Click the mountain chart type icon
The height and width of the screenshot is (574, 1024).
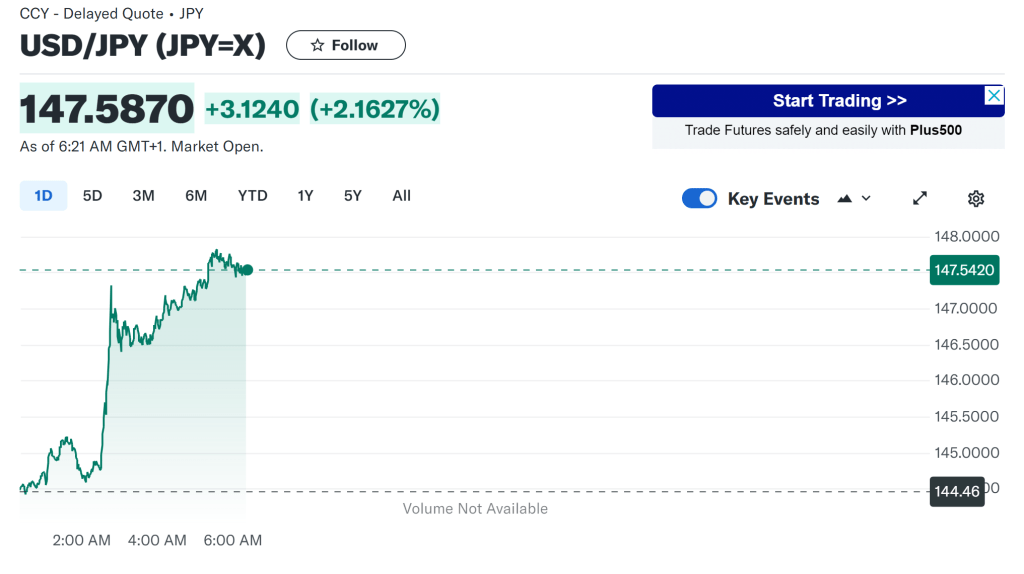pos(845,198)
